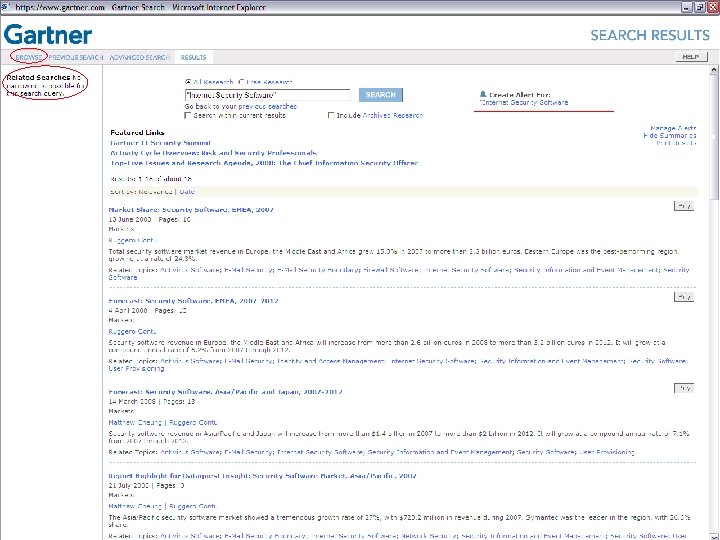Select the All Research radio button

(x=188, y=82)
